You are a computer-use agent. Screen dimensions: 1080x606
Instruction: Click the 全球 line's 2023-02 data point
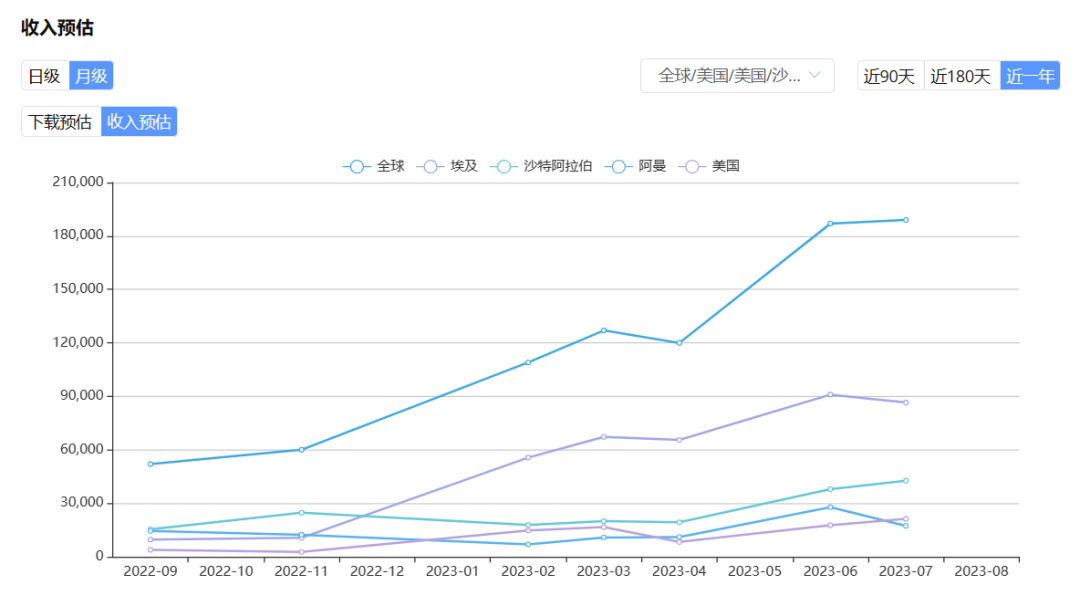(528, 362)
